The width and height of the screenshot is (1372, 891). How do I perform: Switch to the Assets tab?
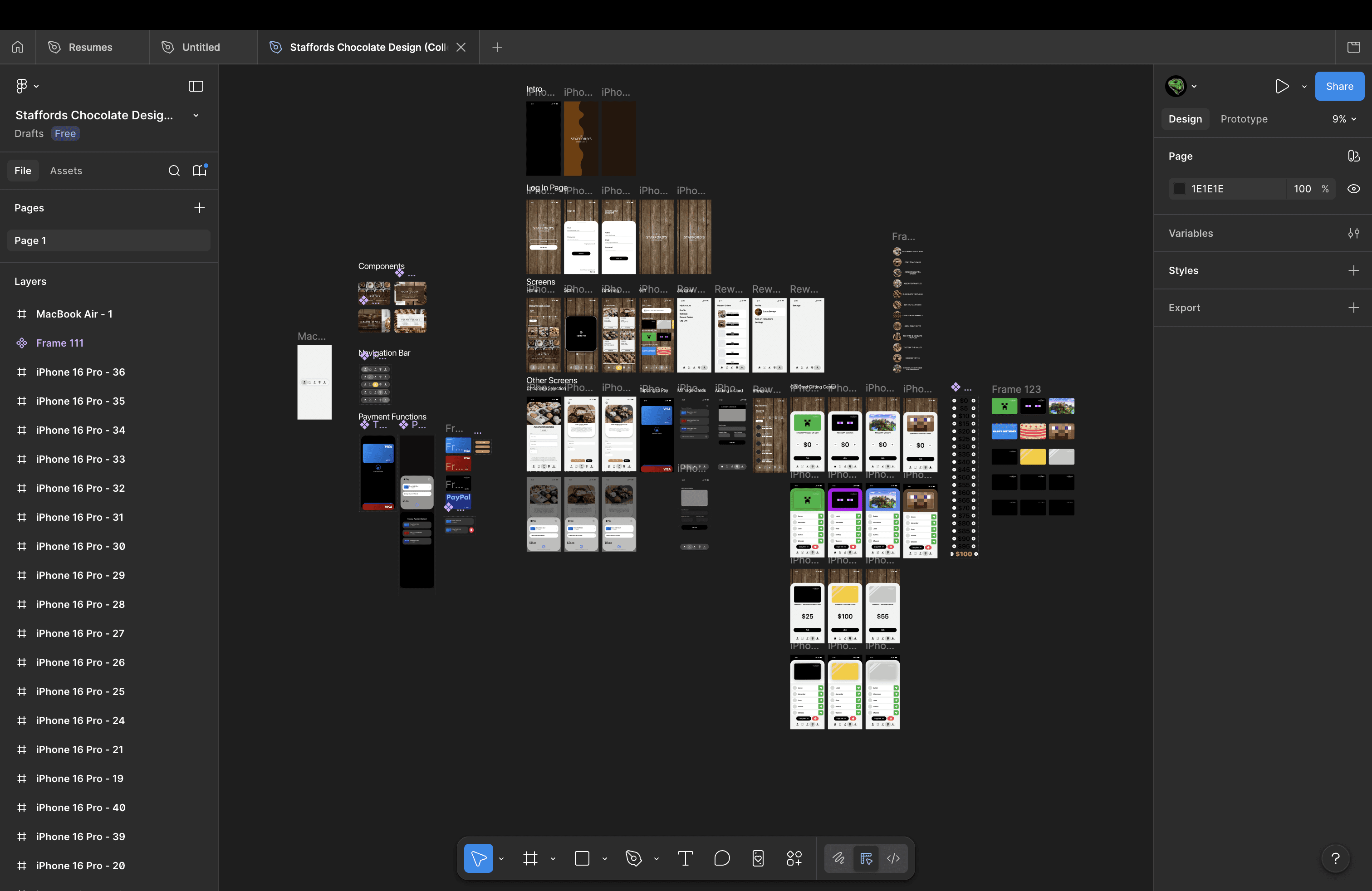[66, 171]
